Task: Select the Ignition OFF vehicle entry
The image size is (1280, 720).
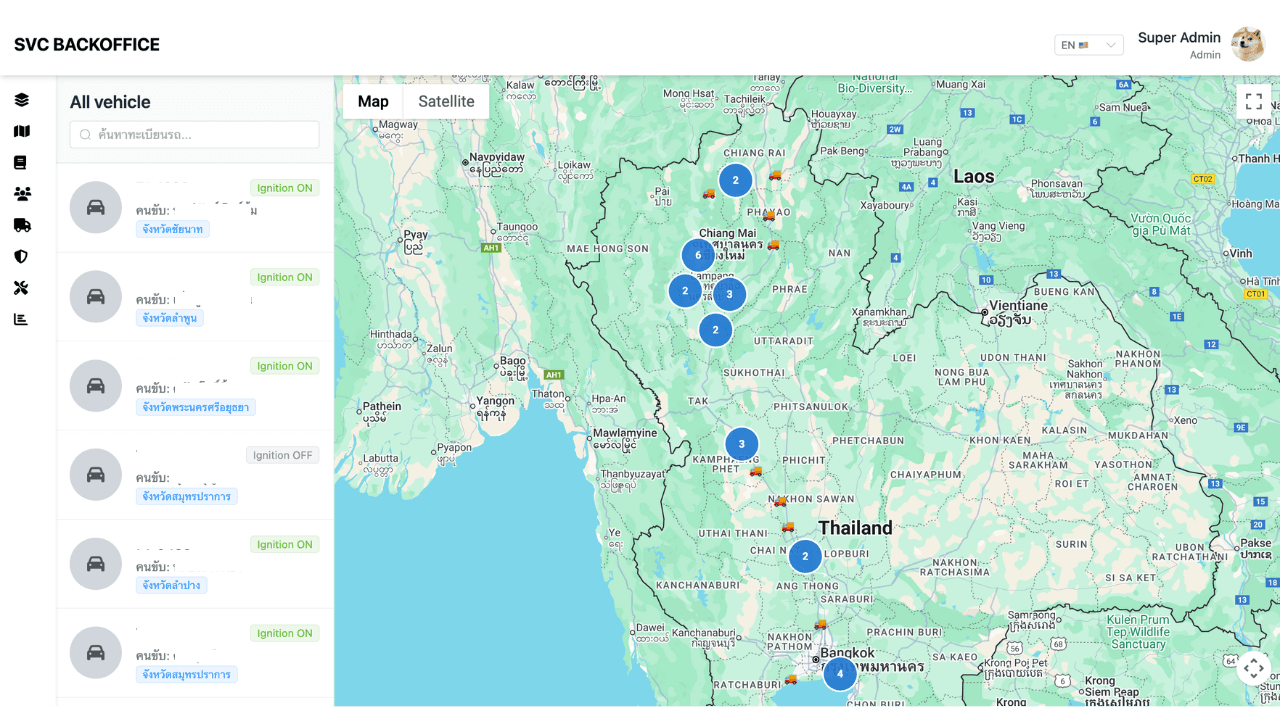Action: [195, 475]
